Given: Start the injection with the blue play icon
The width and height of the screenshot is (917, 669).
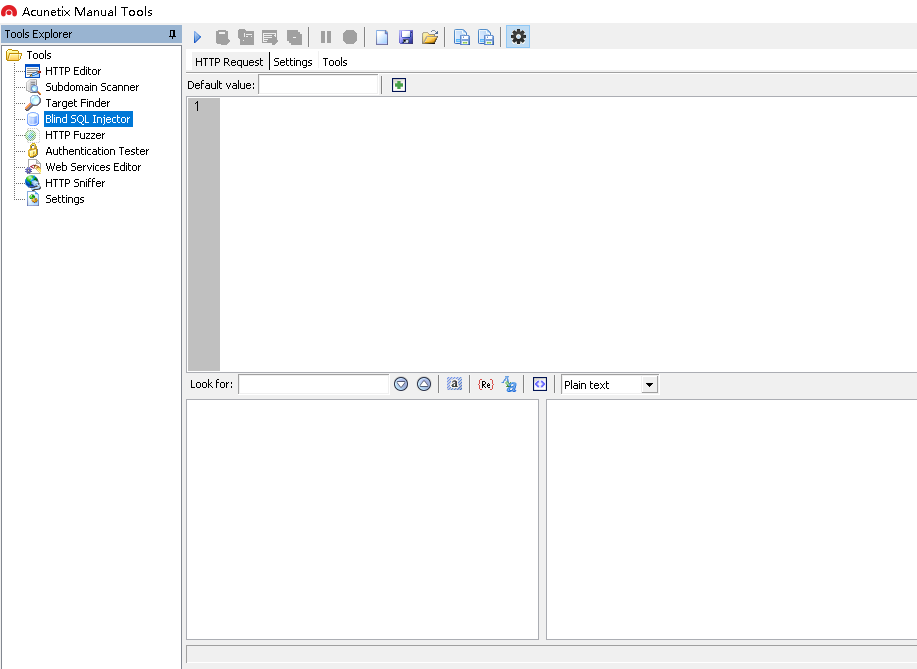Looking at the screenshot, I should pyautogui.click(x=198, y=37).
